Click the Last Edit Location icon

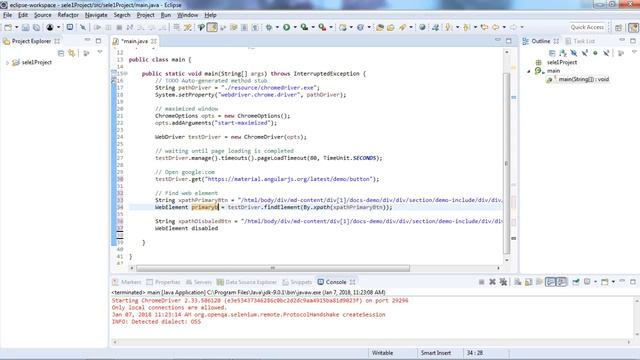[484, 27]
